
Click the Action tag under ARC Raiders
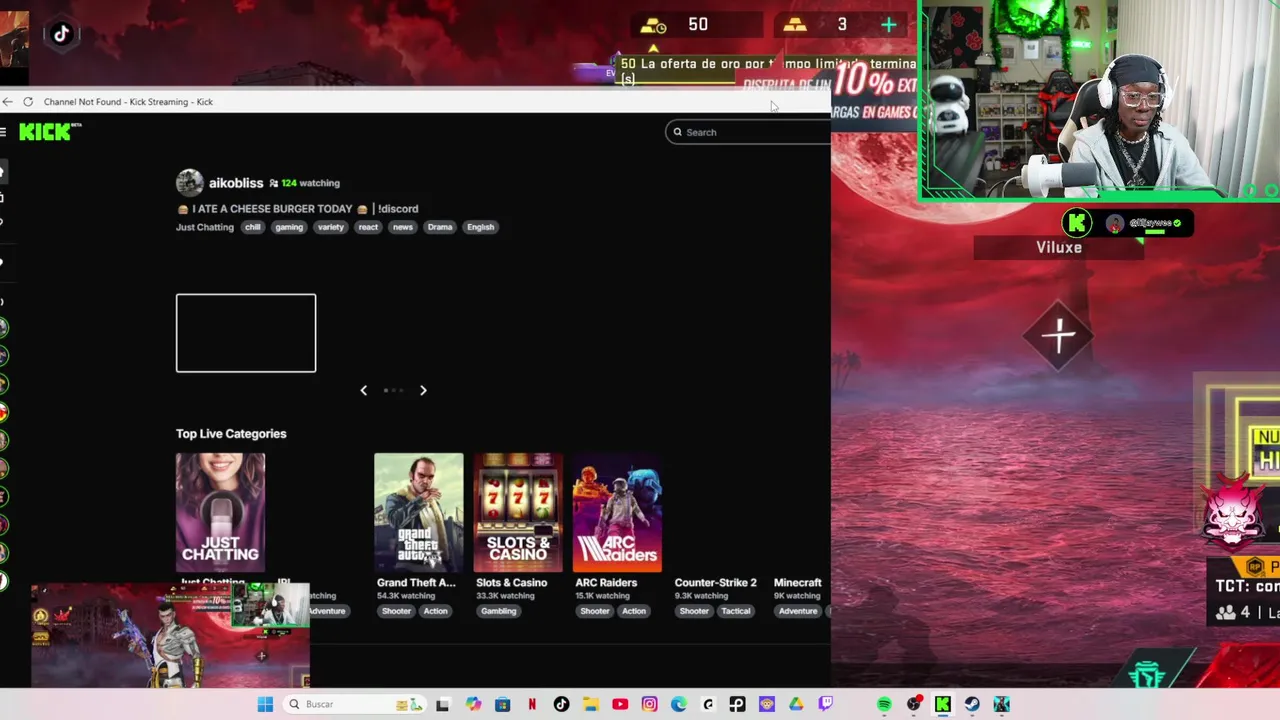click(x=634, y=611)
